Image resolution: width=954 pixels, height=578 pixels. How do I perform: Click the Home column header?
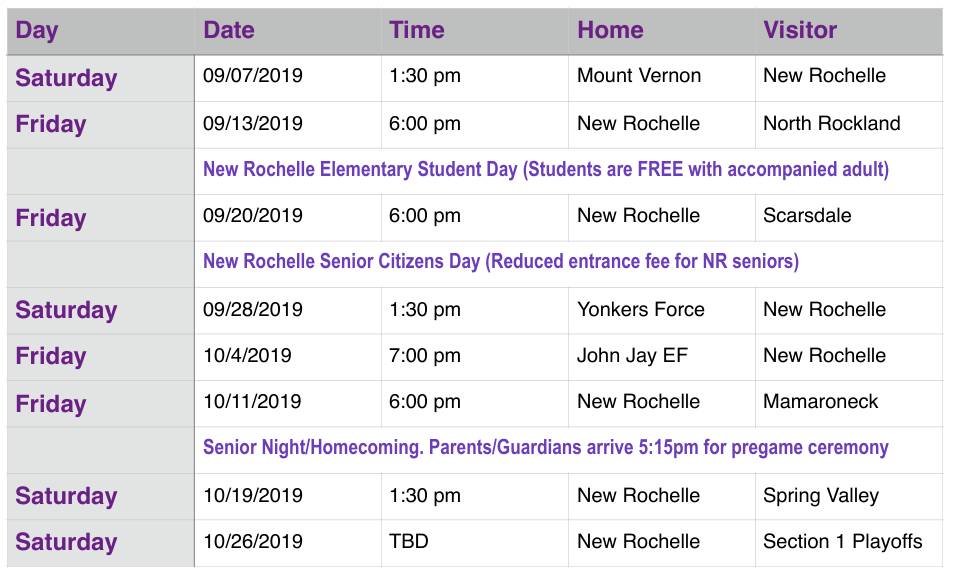point(661,31)
